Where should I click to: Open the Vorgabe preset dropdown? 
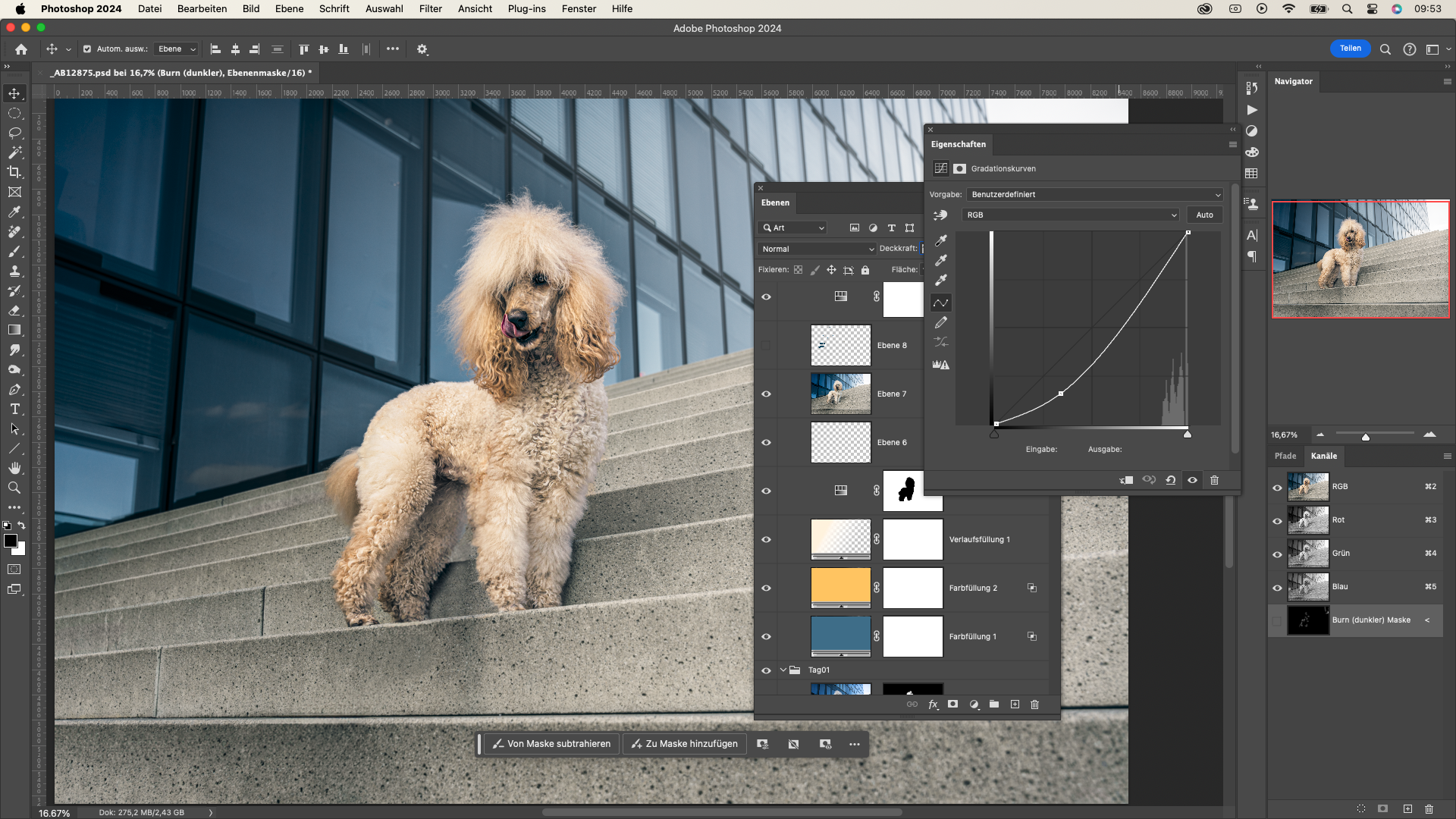click(x=1095, y=194)
